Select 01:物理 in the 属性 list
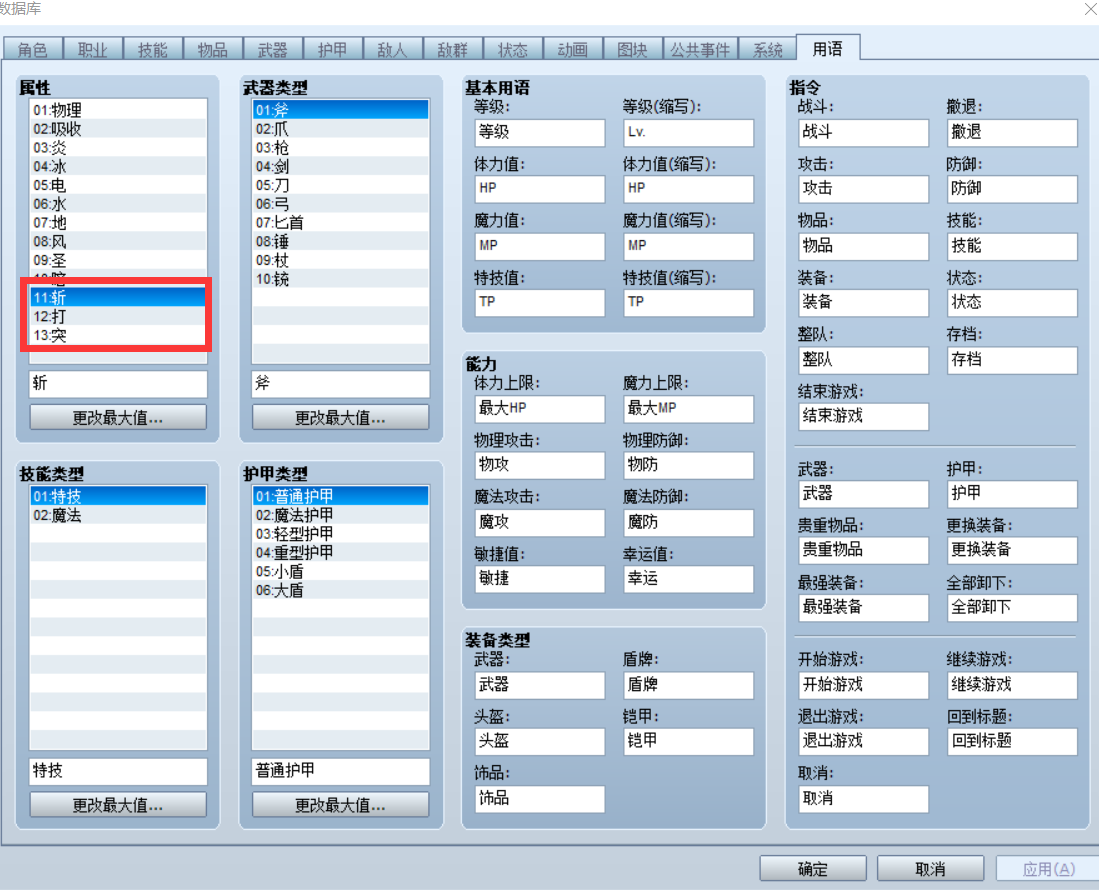The width and height of the screenshot is (1099, 890). point(118,110)
